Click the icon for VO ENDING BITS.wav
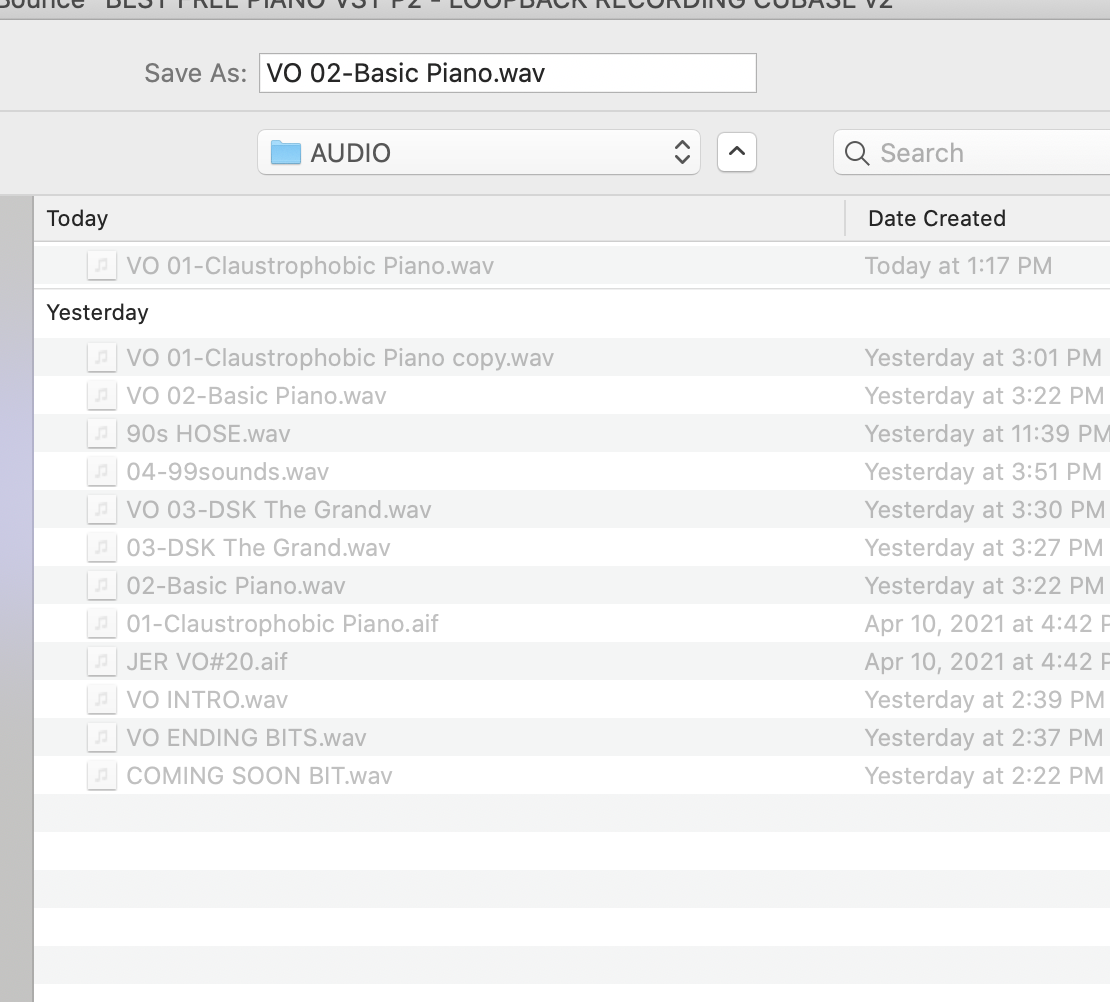Screen dimensions: 1110x1002 click(x=100, y=738)
